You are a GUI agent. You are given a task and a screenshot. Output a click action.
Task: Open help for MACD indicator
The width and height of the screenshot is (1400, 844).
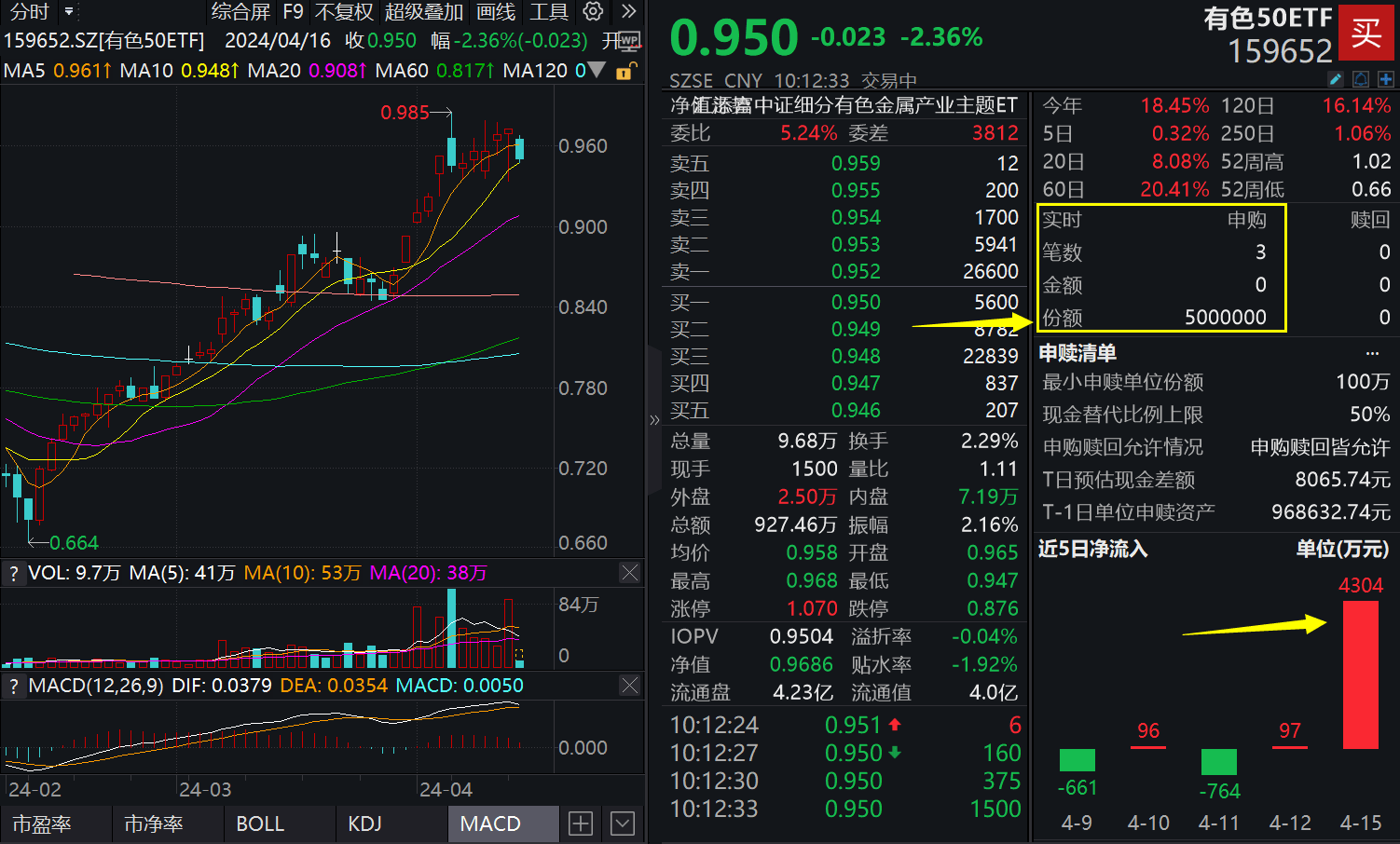[x=14, y=687]
